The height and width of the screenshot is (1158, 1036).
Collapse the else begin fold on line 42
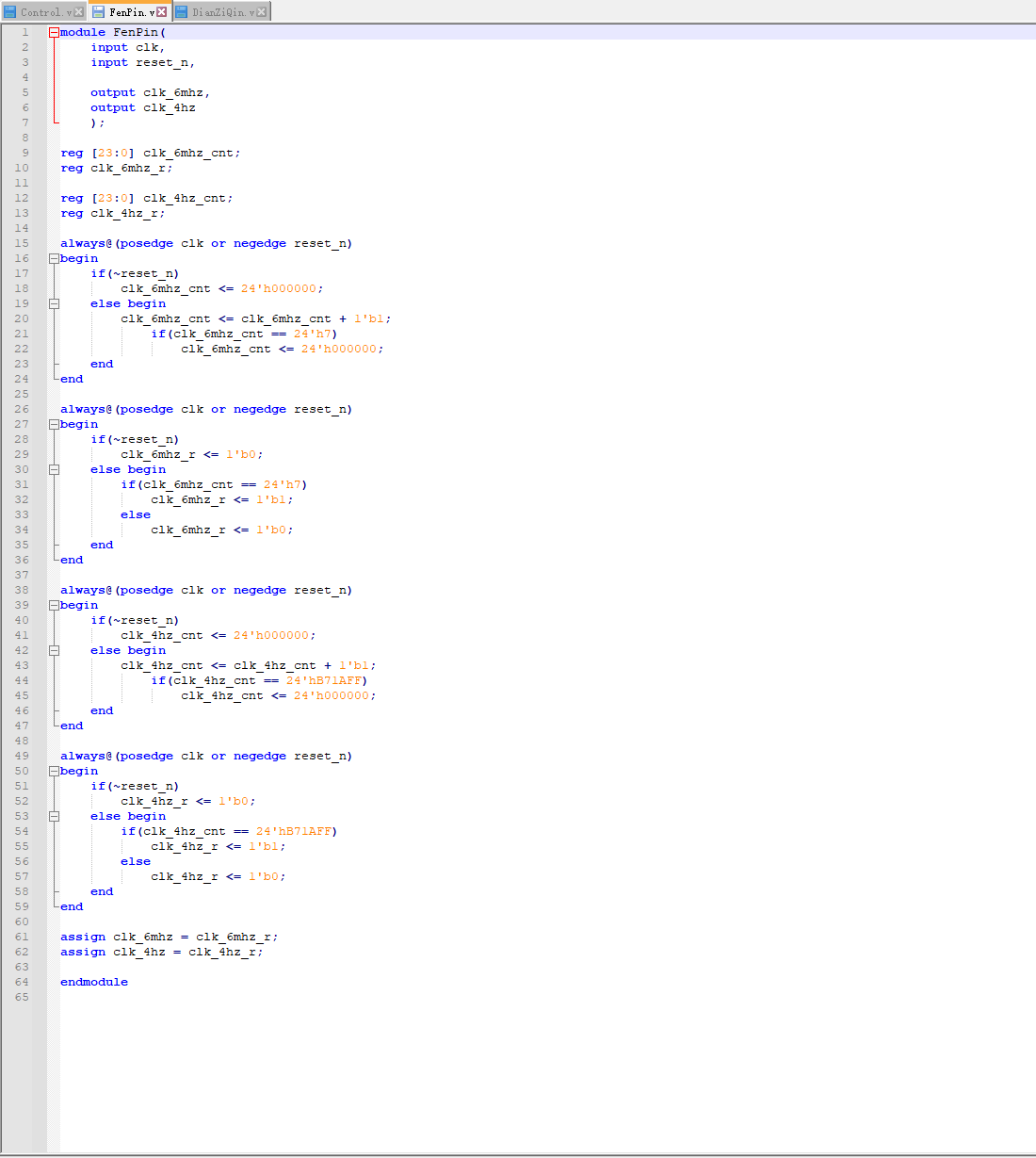pos(54,650)
